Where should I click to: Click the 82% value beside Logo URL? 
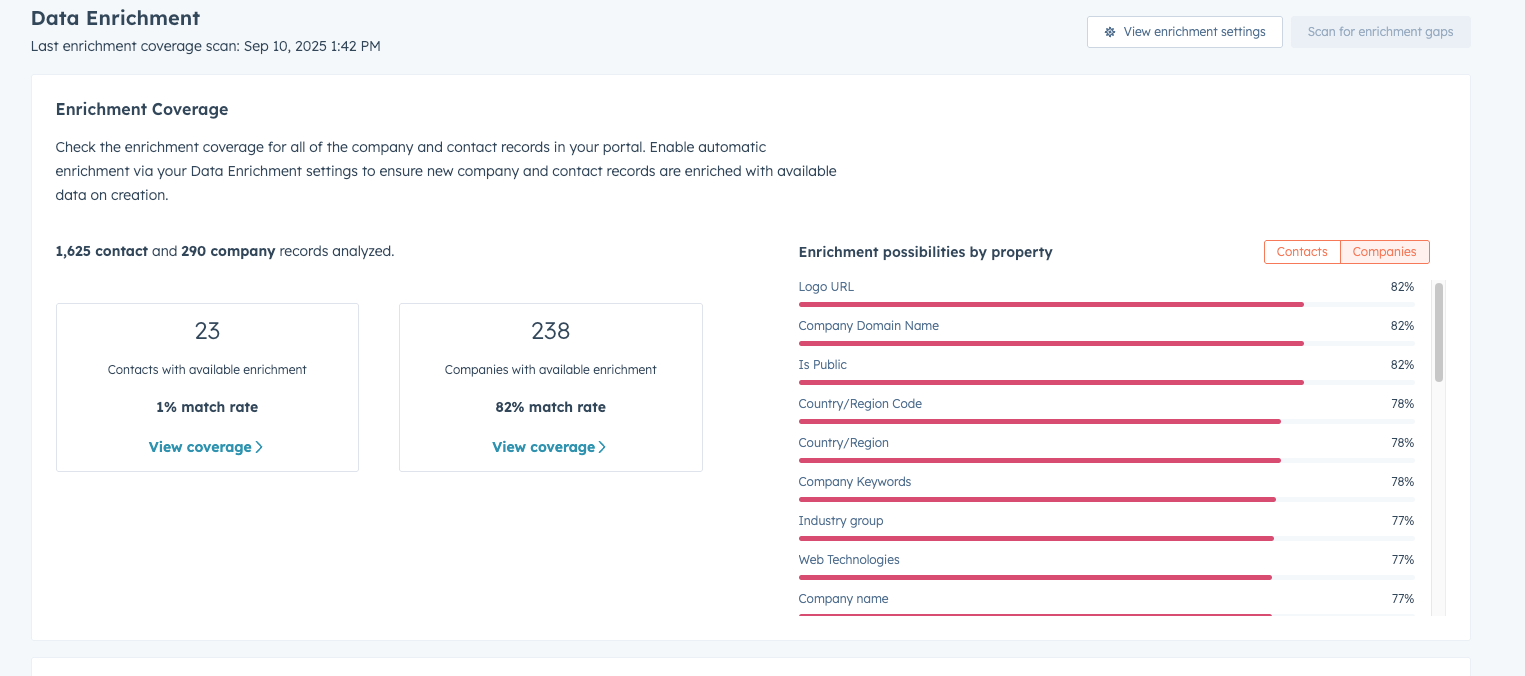[1402, 287]
